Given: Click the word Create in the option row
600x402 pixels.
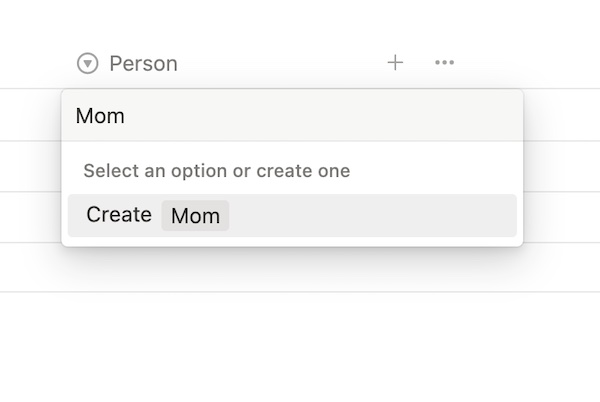Looking at the screenshot, I should point(119,214).
